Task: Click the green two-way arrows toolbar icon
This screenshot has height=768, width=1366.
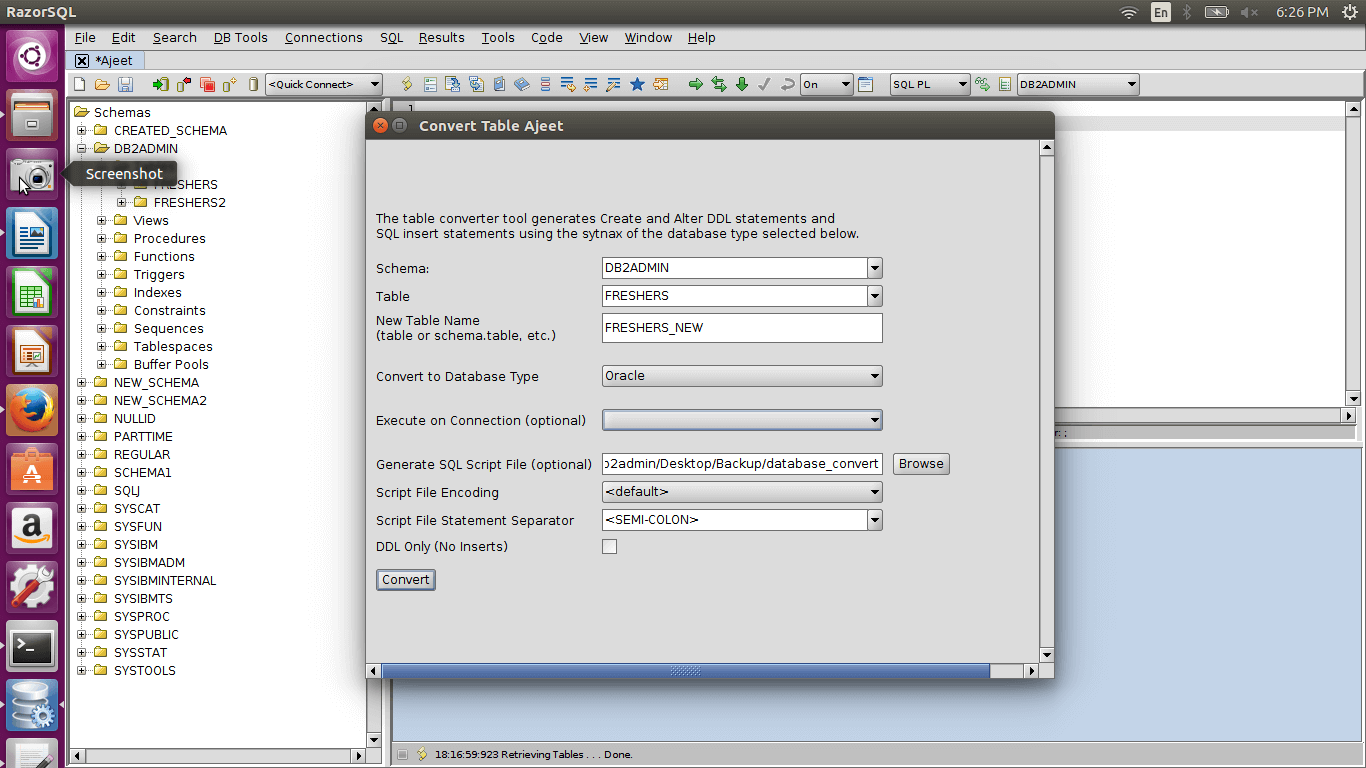Action: click(x=719, y=85)
